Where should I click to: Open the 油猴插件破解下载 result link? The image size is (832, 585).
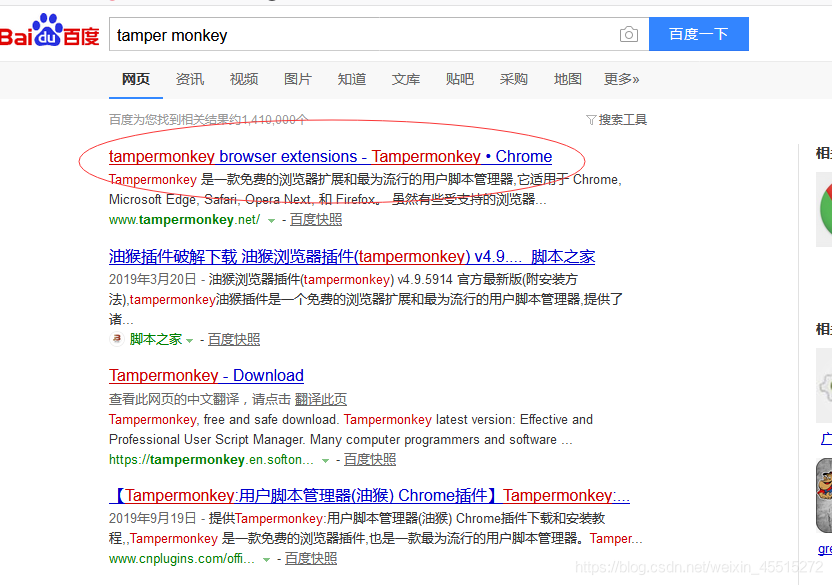[x=352, y=257]
